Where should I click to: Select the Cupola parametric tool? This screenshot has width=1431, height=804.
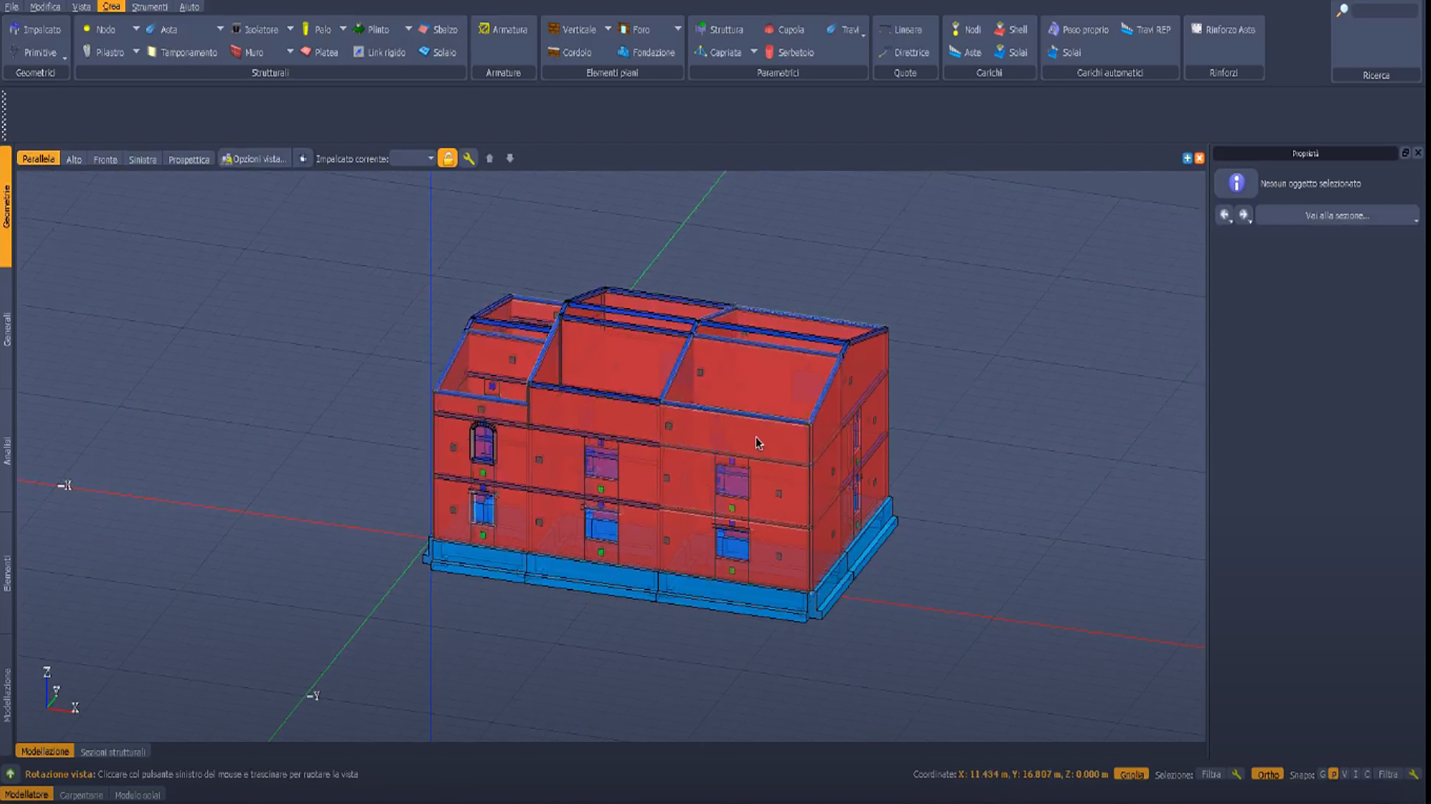pyautogui.click(x=784, y=30)
